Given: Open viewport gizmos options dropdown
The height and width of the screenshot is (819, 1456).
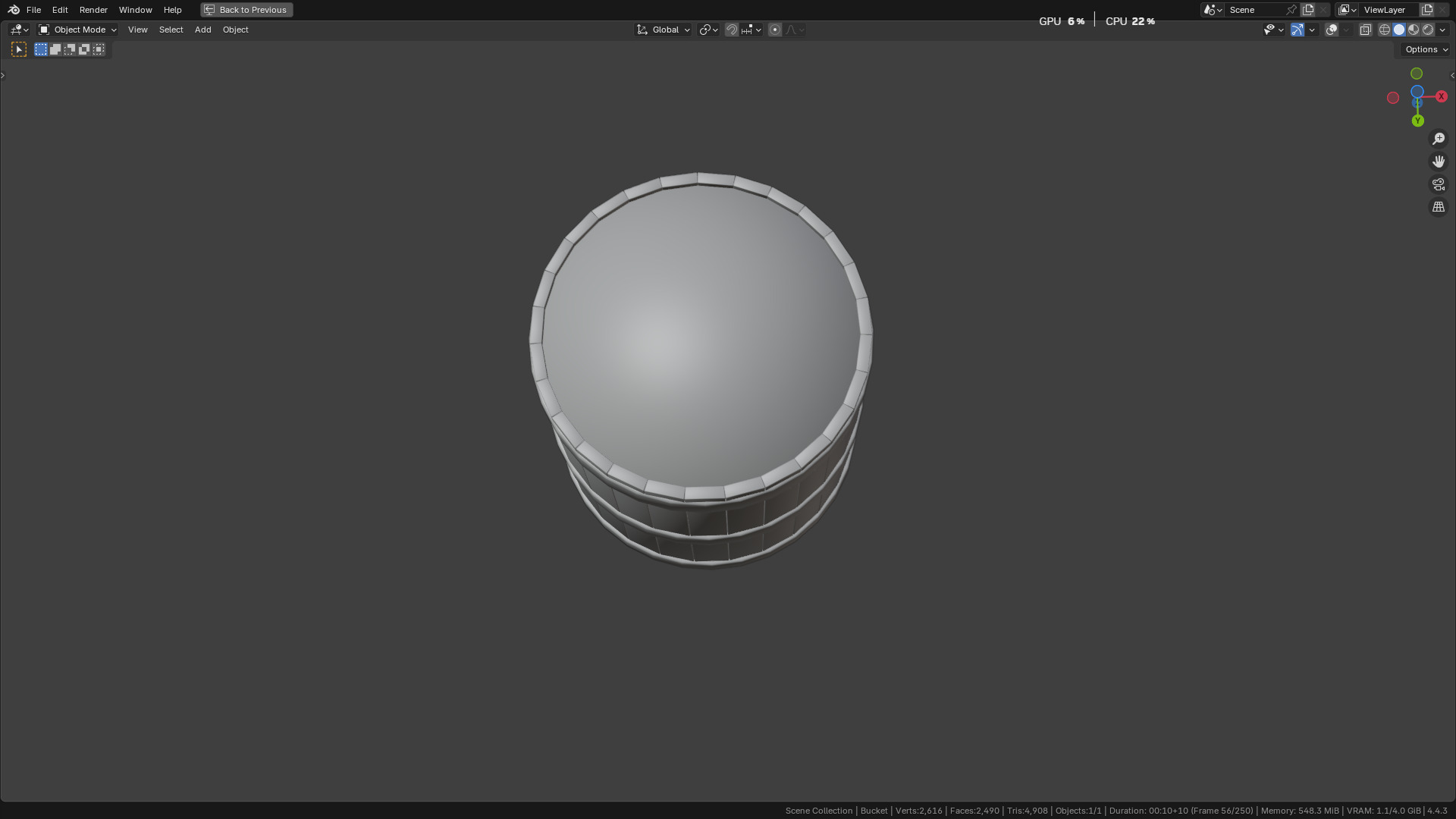Looking at the screenshot, I should click(1312, 30).
